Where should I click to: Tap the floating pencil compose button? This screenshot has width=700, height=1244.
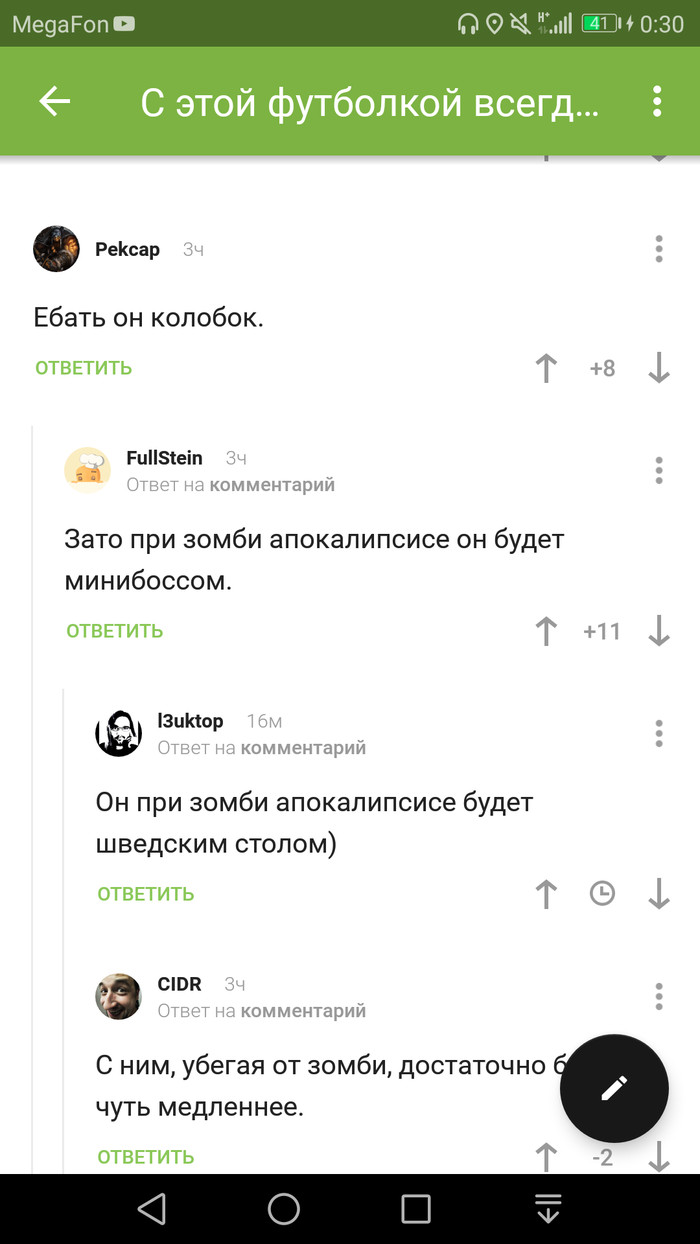coord(614,1089)
